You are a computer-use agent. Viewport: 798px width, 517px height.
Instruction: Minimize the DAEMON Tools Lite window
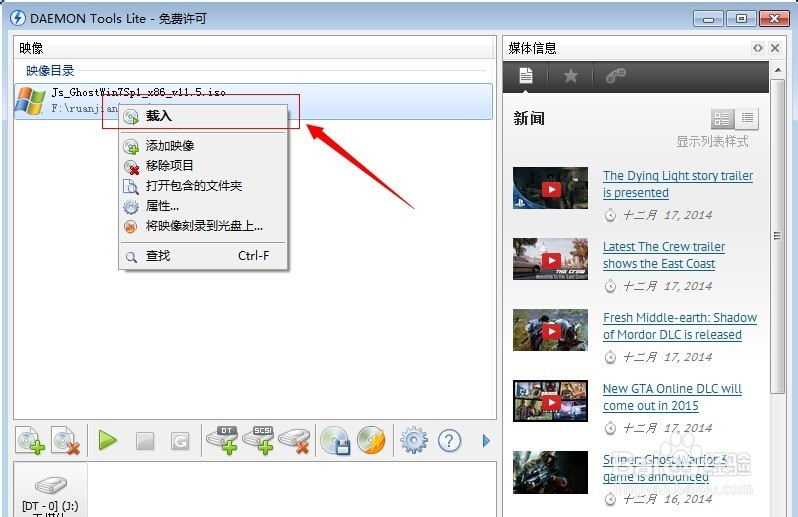pos(708,19)
